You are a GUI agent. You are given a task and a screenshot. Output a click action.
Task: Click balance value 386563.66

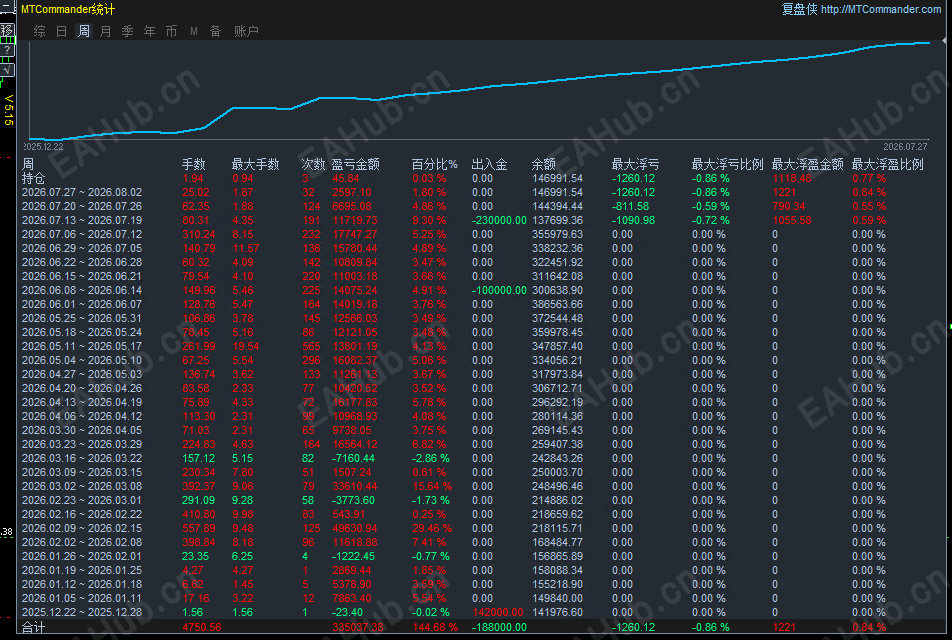557,304
